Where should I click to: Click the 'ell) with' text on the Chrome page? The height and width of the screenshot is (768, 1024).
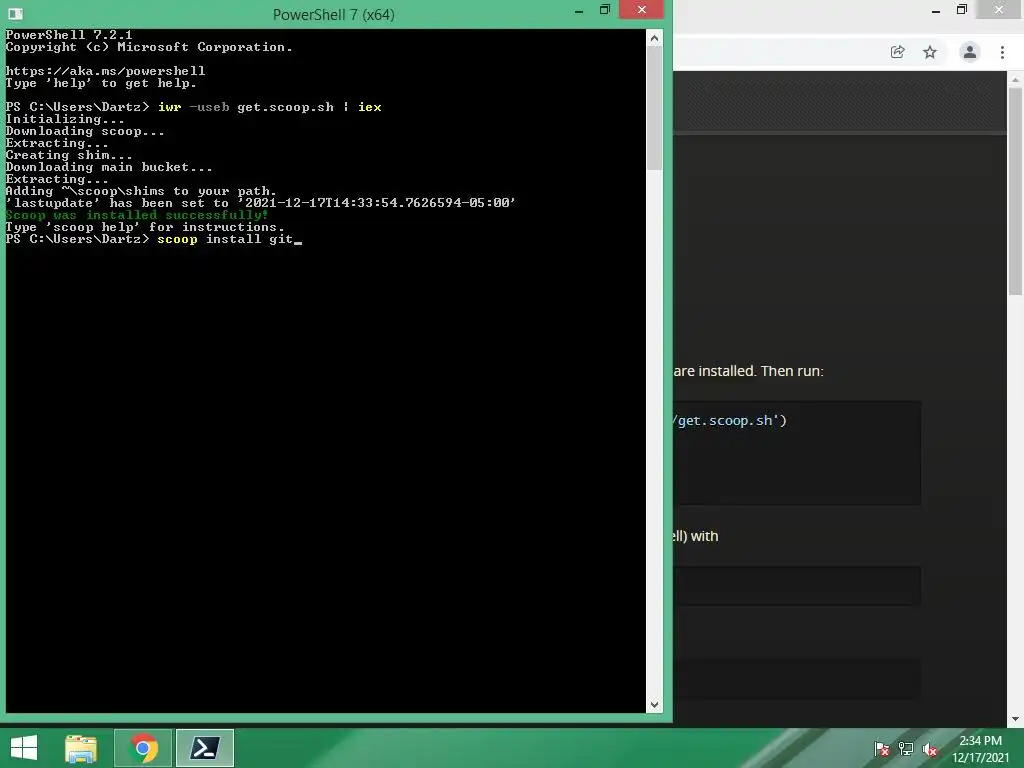[x=696, y=536]
